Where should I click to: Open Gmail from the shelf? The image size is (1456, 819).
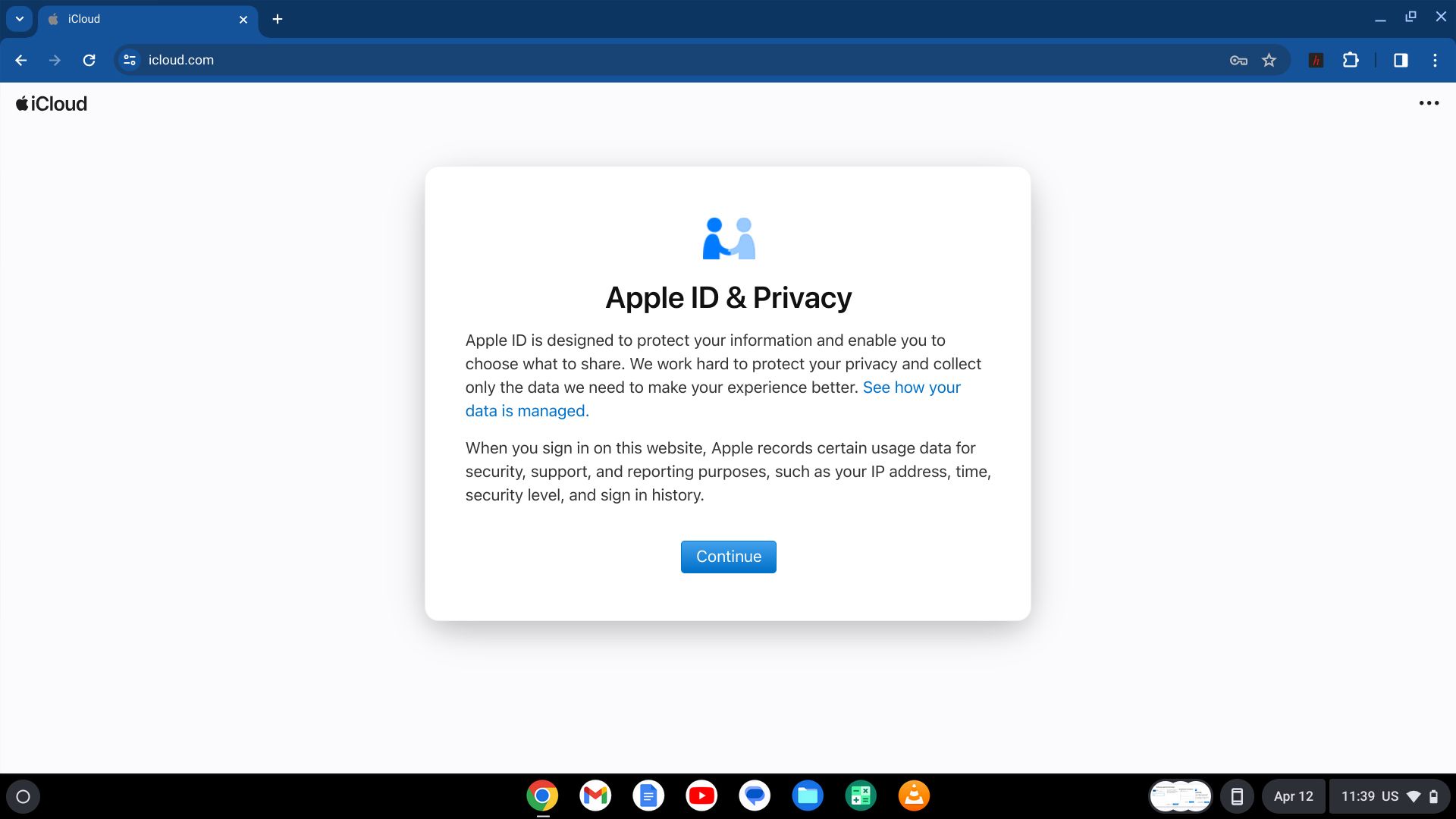click(x=595, y=795)
